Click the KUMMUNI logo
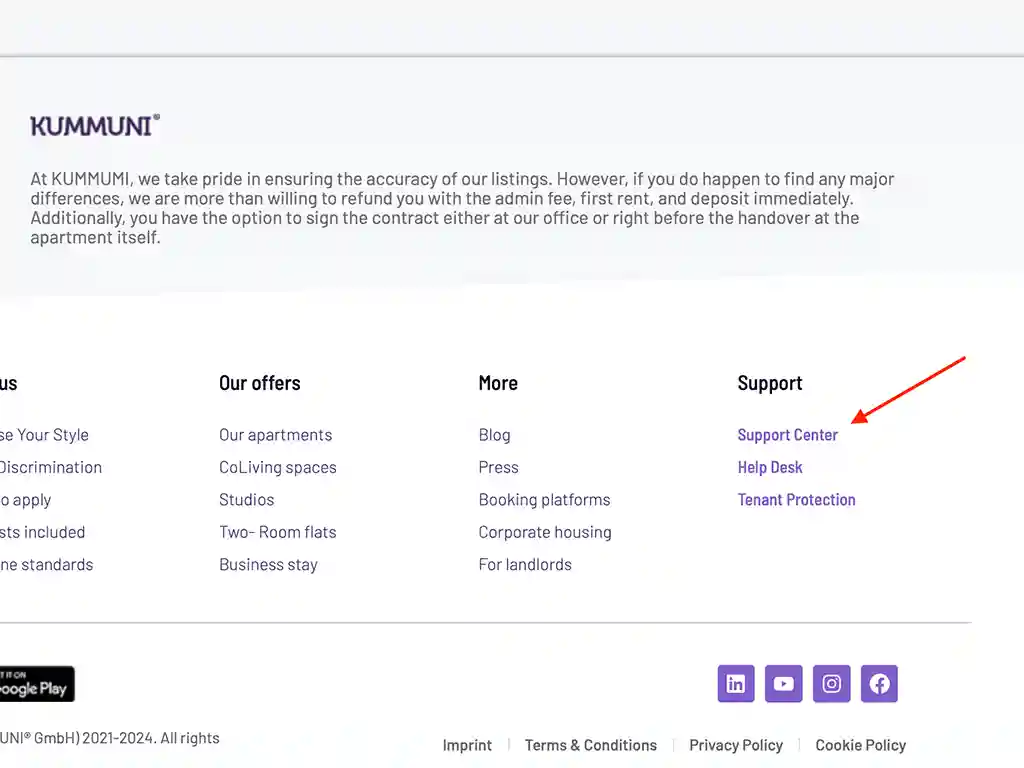This screenshot has height=768, width=1024. coord(95,126)
